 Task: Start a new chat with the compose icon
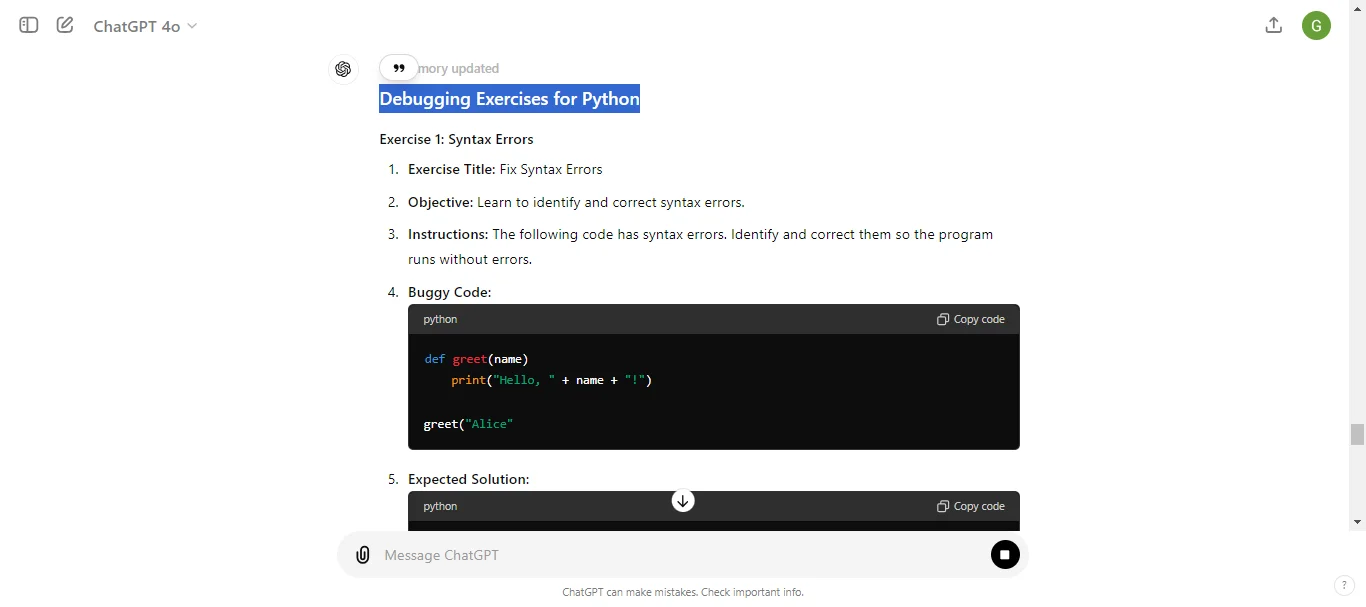point(64,25)
